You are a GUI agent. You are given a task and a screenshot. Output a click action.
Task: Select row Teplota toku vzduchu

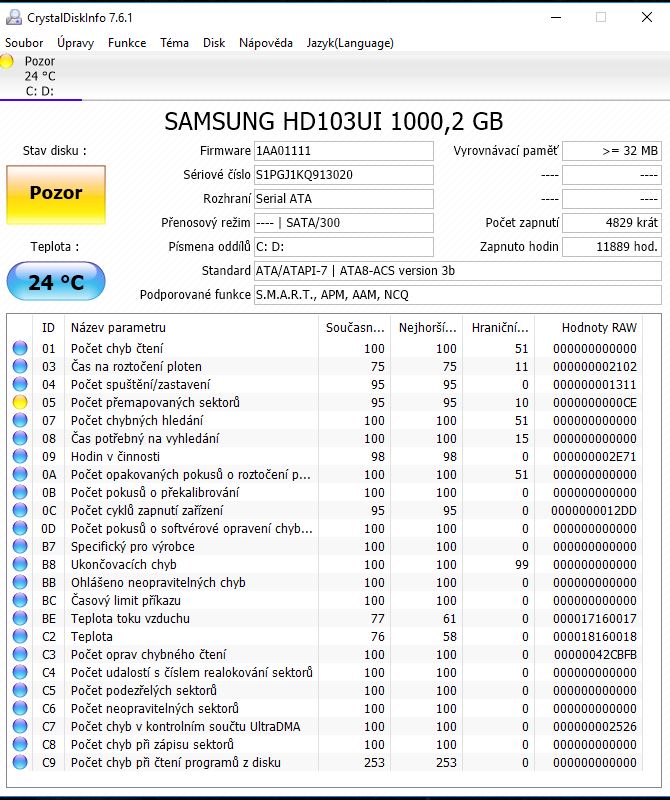326,618
